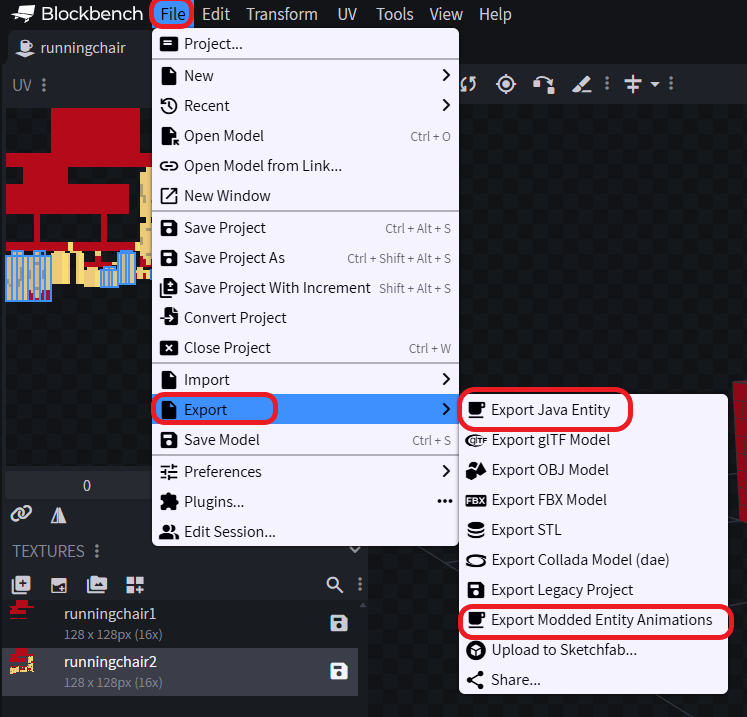747x717 pixels.
Task: Select the Vertex Snap tool icon
Action: pos(543,84)
